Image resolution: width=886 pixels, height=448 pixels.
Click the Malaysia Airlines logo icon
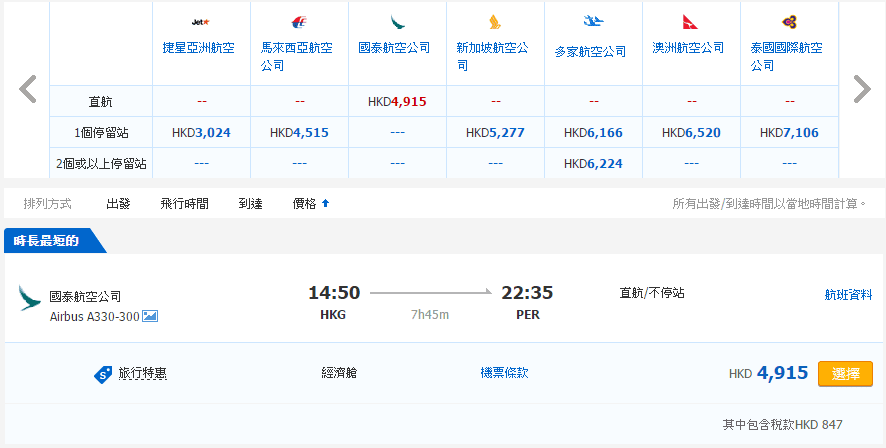click(x=298, y=22)
